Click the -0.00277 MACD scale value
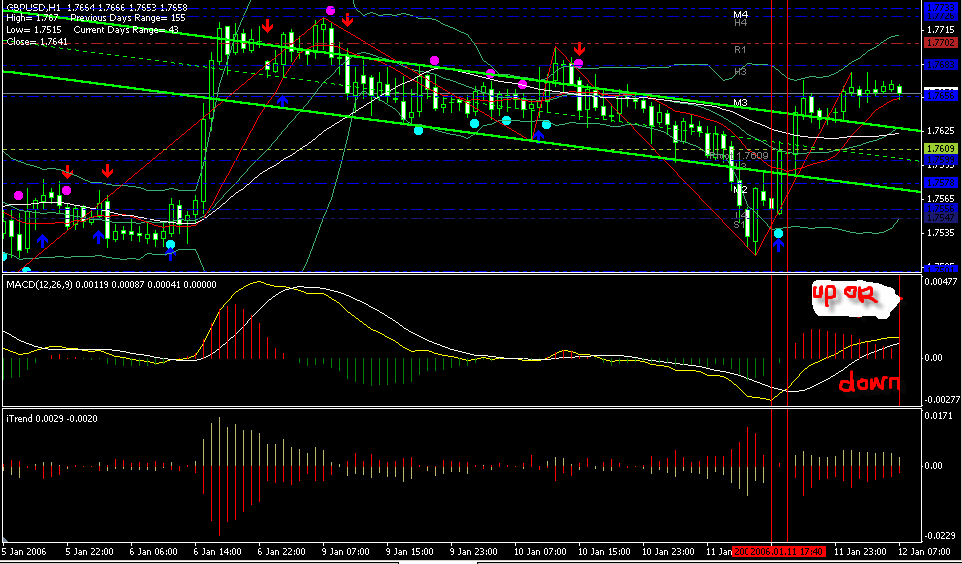Image resolution: width=962 pixels, height=564 pixels. pos(942,400)
